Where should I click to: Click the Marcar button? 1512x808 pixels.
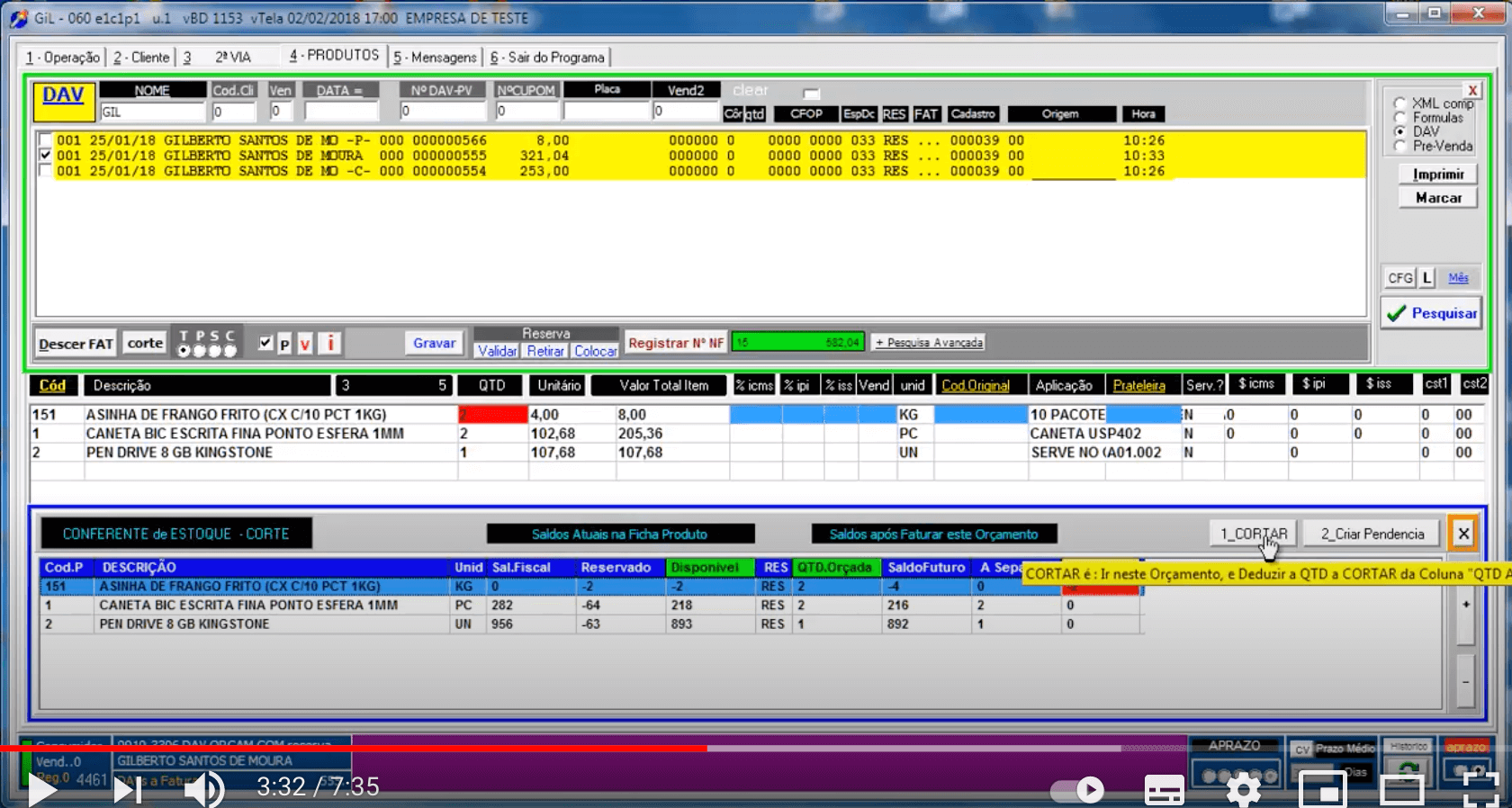(x=1438, y=197)
